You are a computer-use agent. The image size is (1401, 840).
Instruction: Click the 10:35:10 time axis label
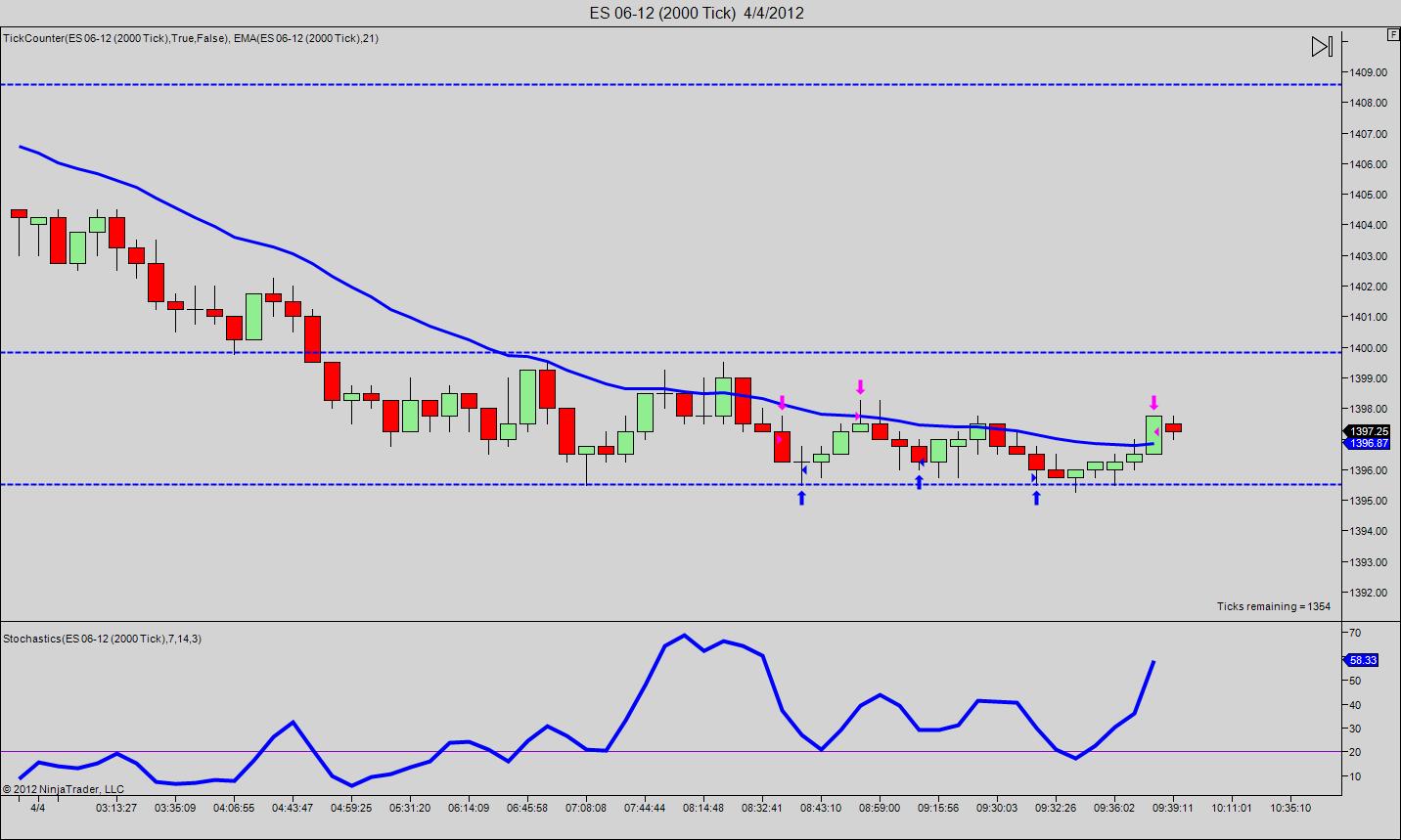coord(1290,808)
